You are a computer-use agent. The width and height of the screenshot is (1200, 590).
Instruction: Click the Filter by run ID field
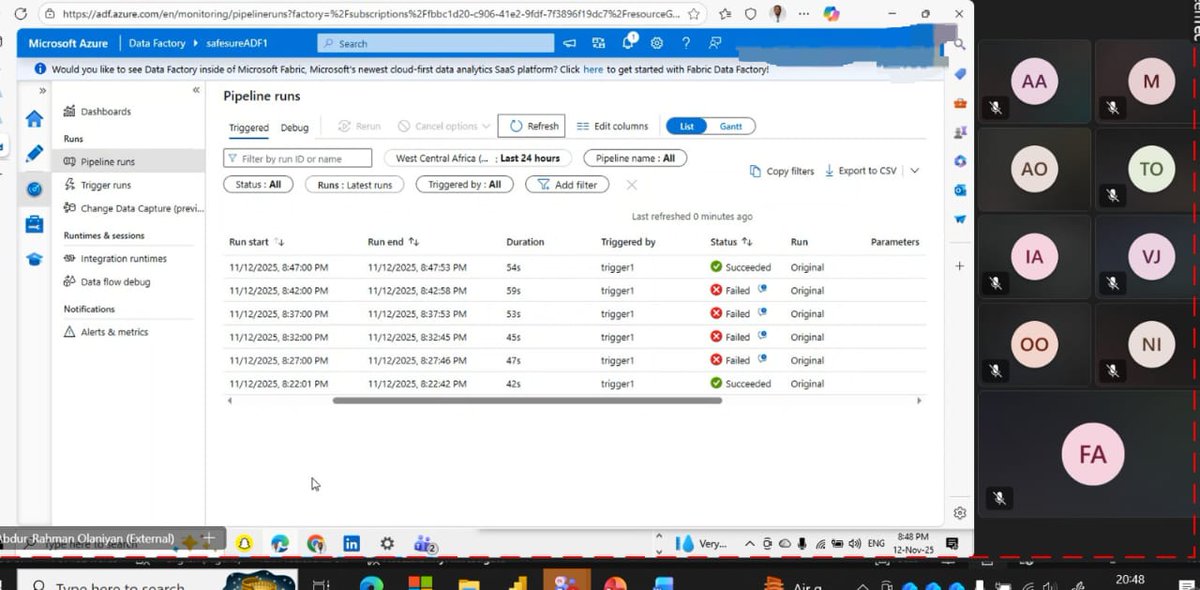coord(297,158)
